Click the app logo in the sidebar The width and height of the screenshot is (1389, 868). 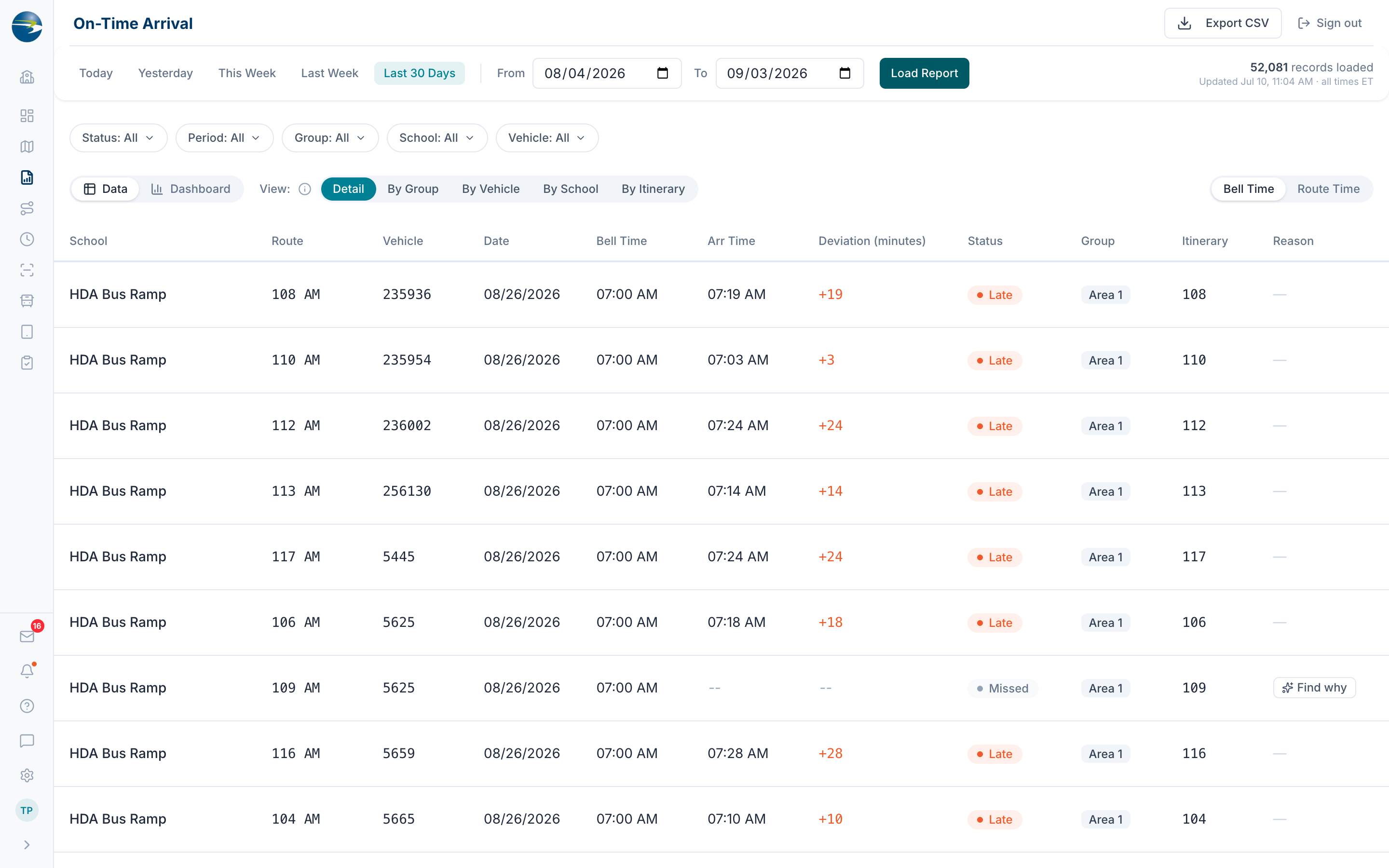(x=27, y=27)
